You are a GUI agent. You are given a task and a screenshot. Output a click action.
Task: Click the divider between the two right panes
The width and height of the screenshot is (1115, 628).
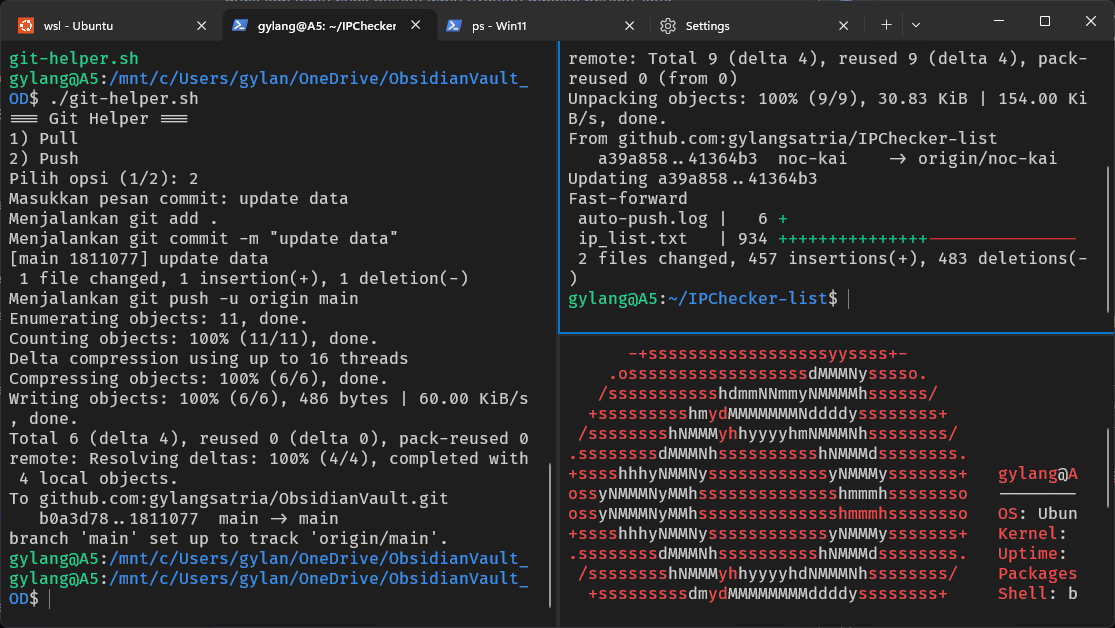[836, 333]
